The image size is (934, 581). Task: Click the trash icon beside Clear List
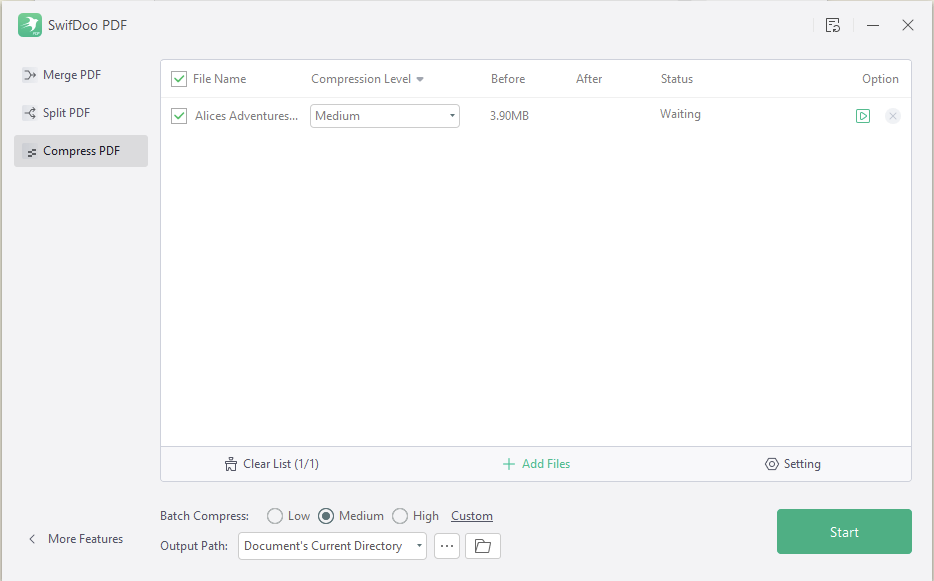(x=231, y=464)
